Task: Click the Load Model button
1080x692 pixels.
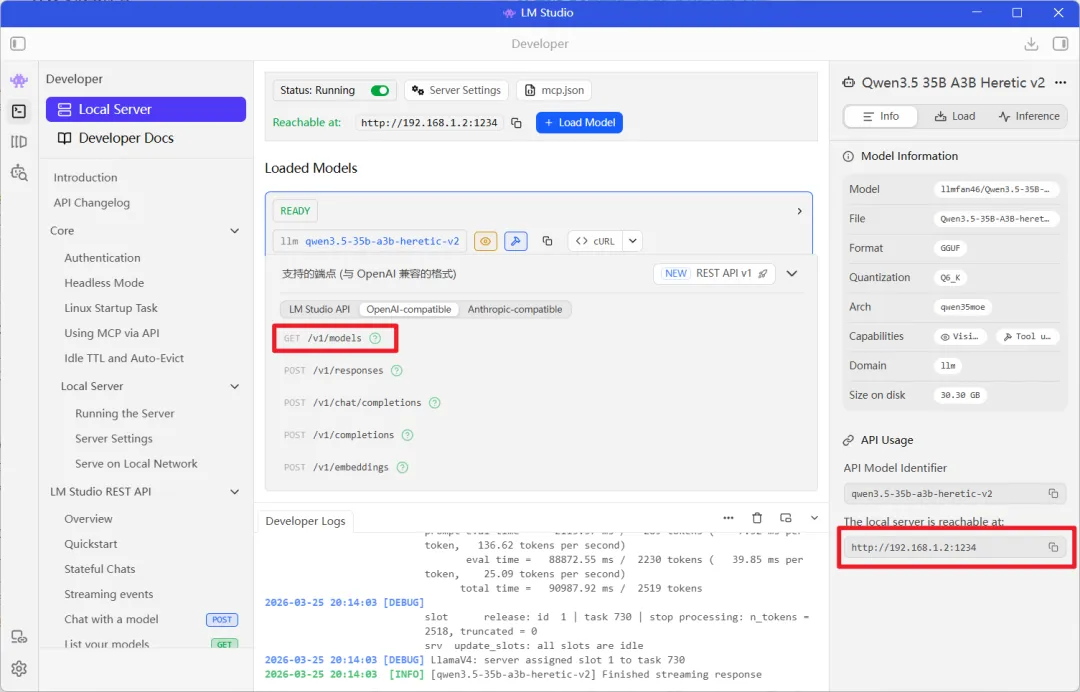Action: click(x=579, y=123)
